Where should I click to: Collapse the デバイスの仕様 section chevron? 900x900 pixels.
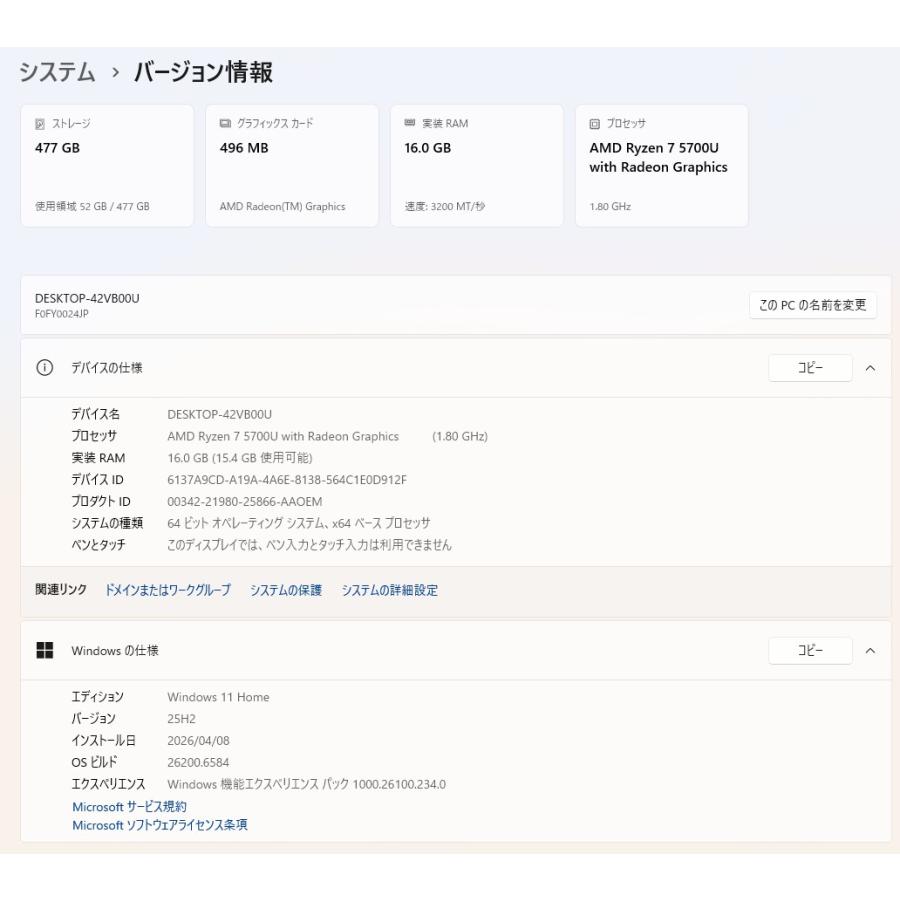point(870,368)
